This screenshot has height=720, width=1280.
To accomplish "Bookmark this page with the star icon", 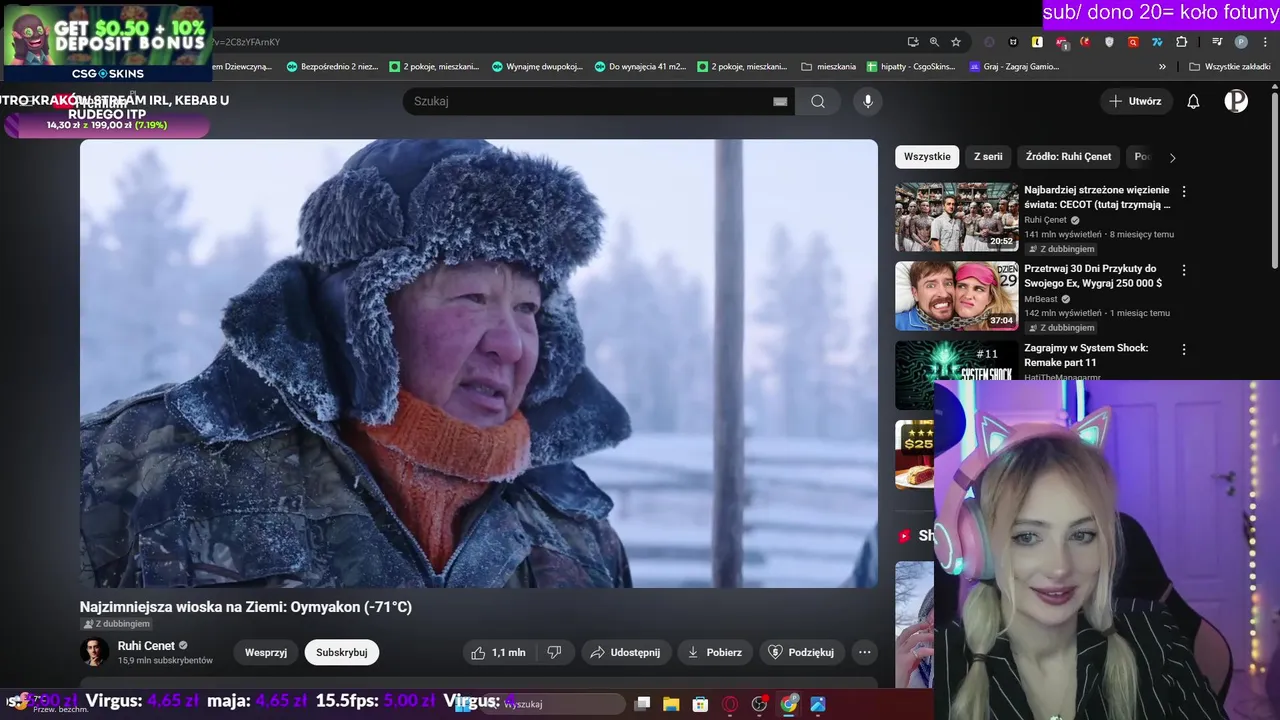I will [x=956, y=42].
